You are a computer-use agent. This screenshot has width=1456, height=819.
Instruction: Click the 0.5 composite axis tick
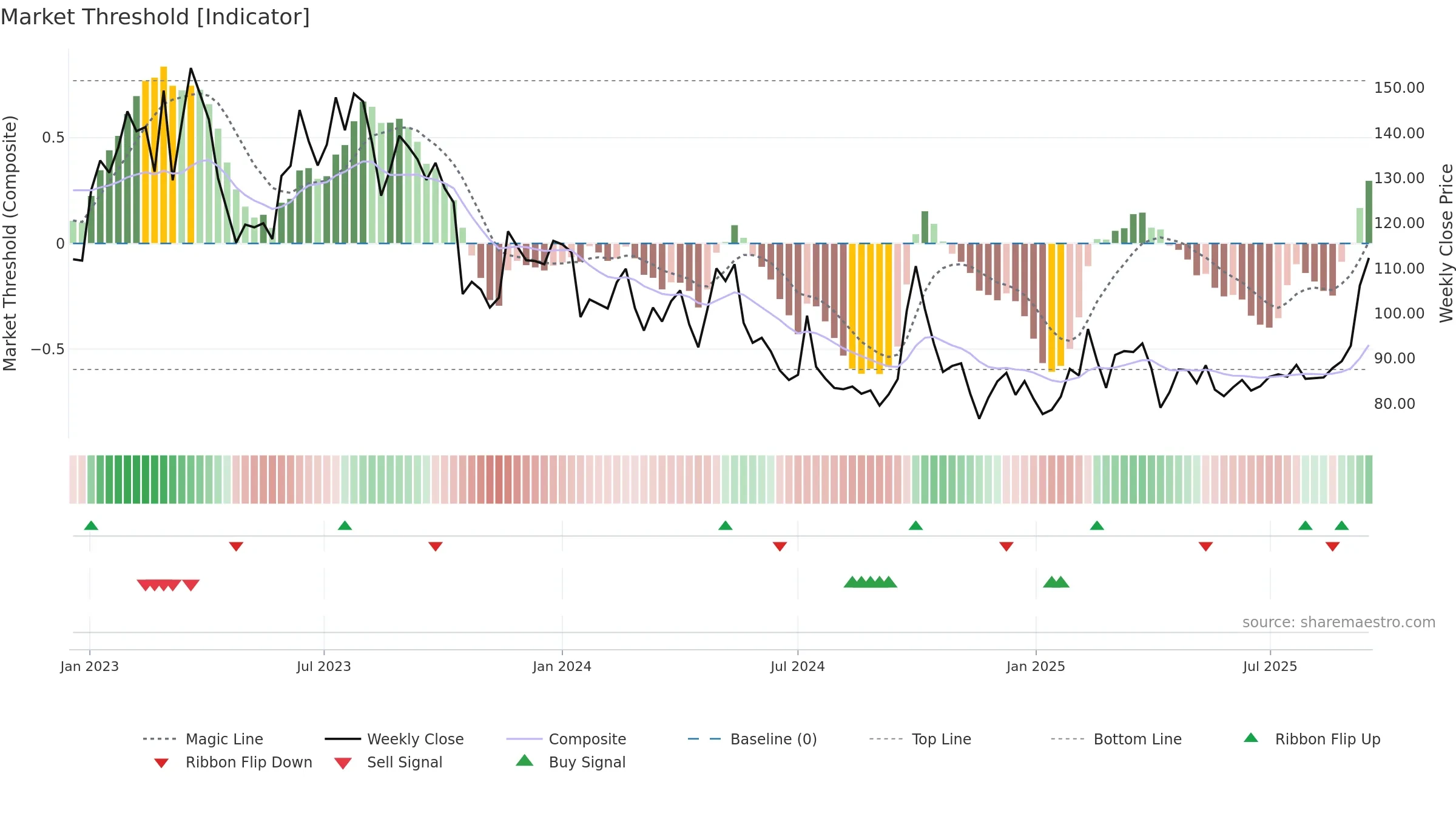coord(53,138)
